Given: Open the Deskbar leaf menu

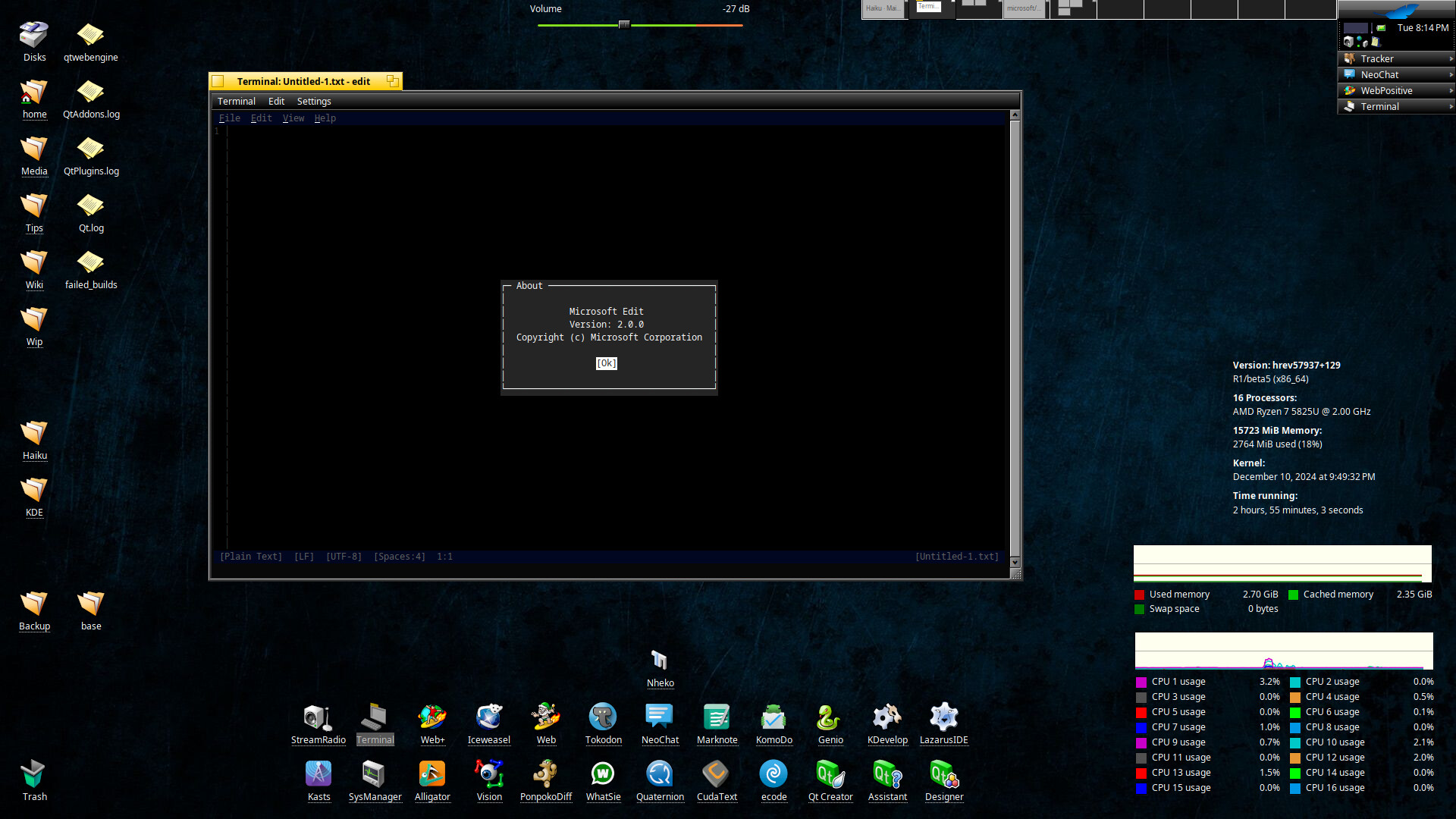Looking at the screenshot, I should pos(1396,10).
